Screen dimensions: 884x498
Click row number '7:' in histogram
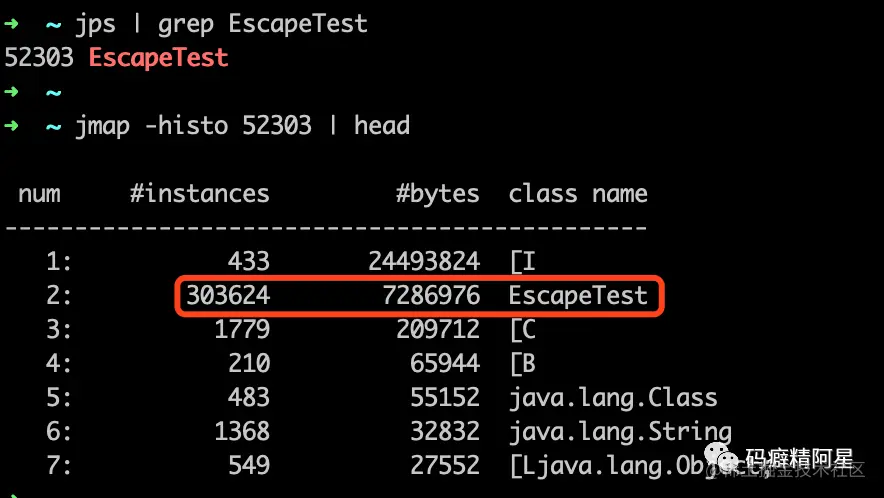tap(59, 466)
